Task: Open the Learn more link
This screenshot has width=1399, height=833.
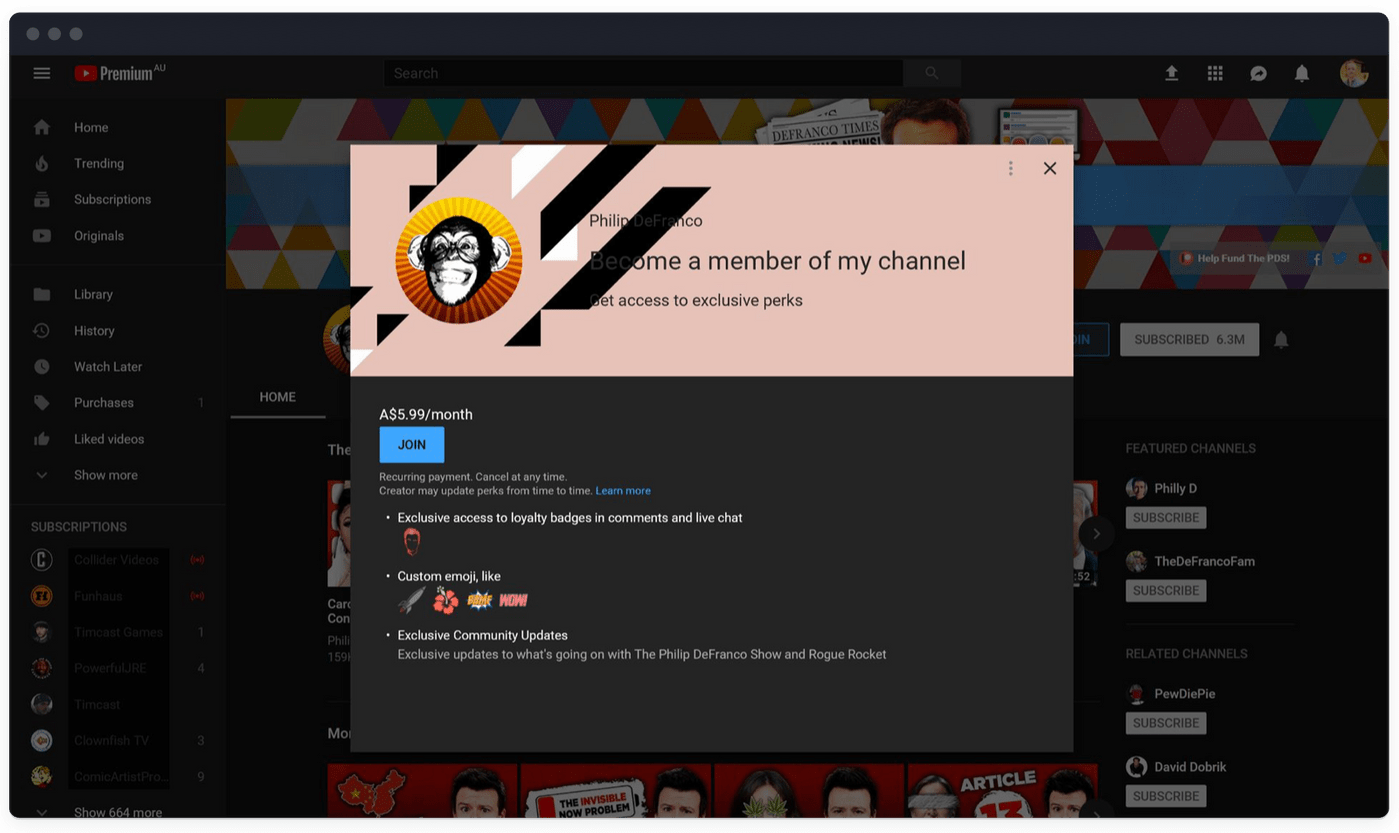Action: pyautogui.click(x=623, y=491)
